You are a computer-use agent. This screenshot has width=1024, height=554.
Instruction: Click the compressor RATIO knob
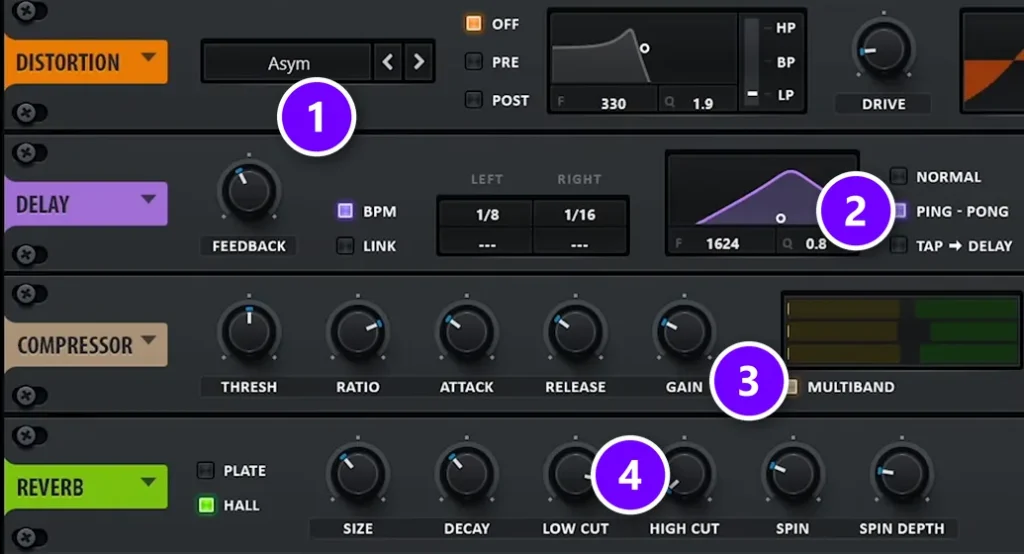pos(358,332)
